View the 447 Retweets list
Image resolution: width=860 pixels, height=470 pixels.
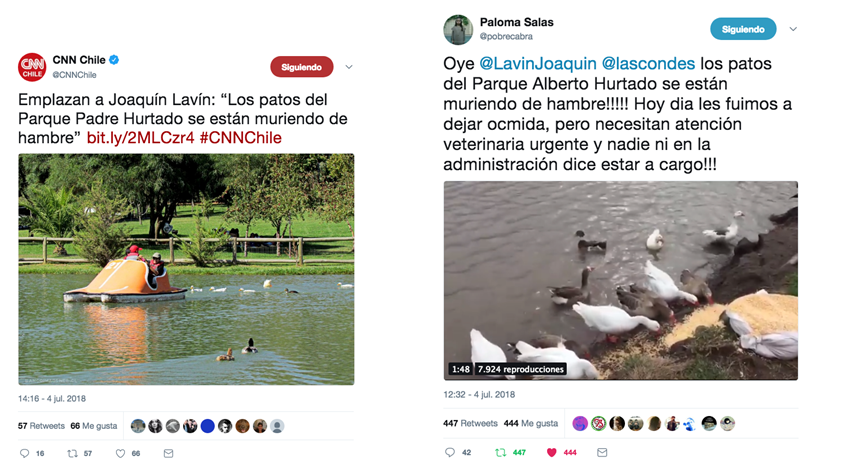470,423
